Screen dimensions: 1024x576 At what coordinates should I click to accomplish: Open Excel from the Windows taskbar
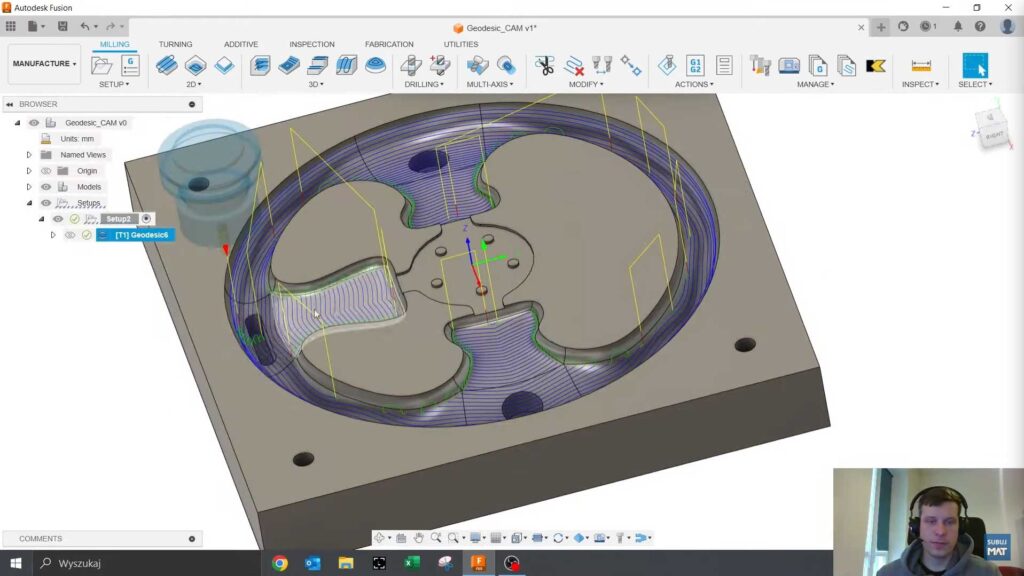tap(412, 563)
